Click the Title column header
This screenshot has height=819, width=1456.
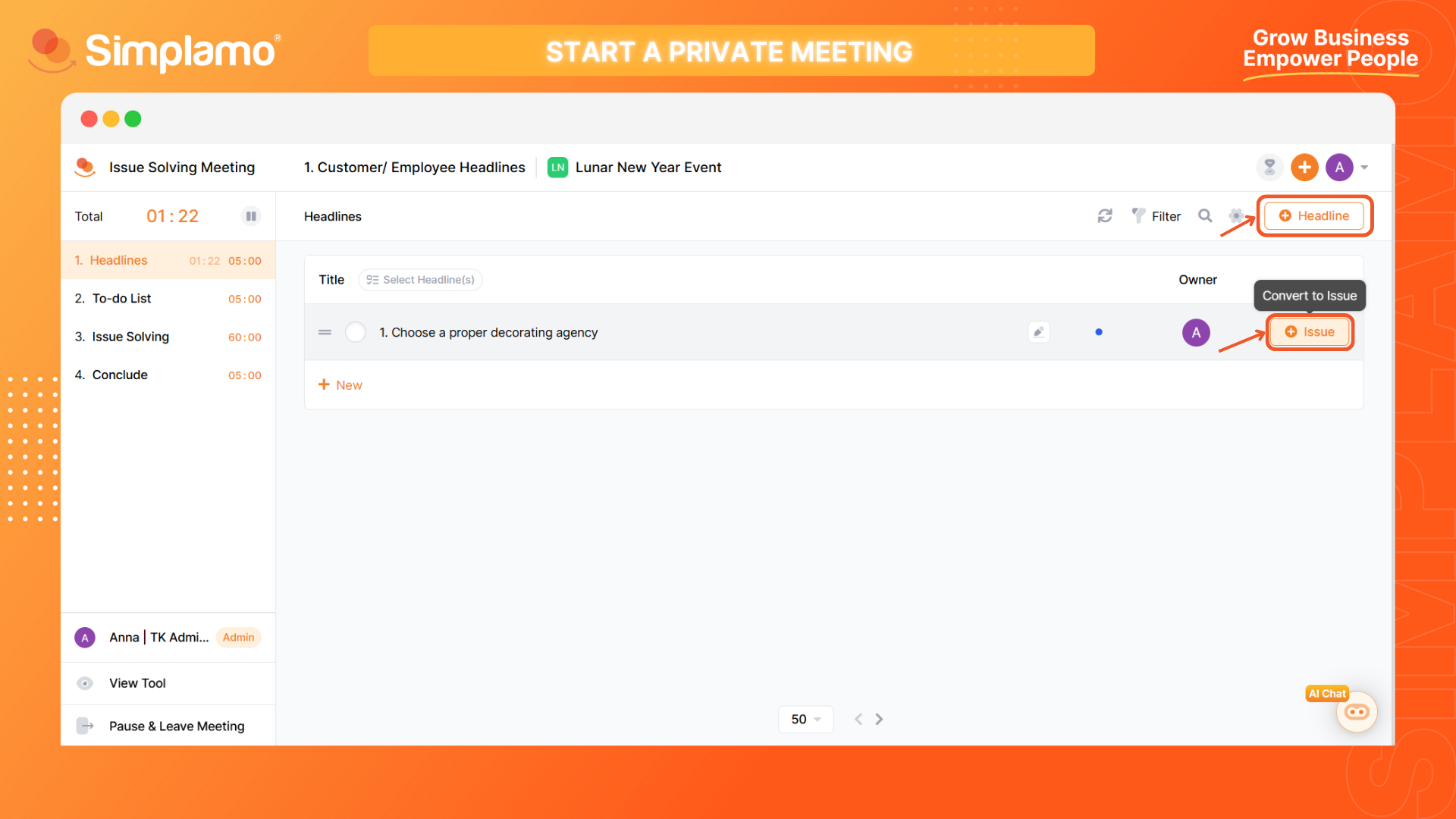coord(331,280)
